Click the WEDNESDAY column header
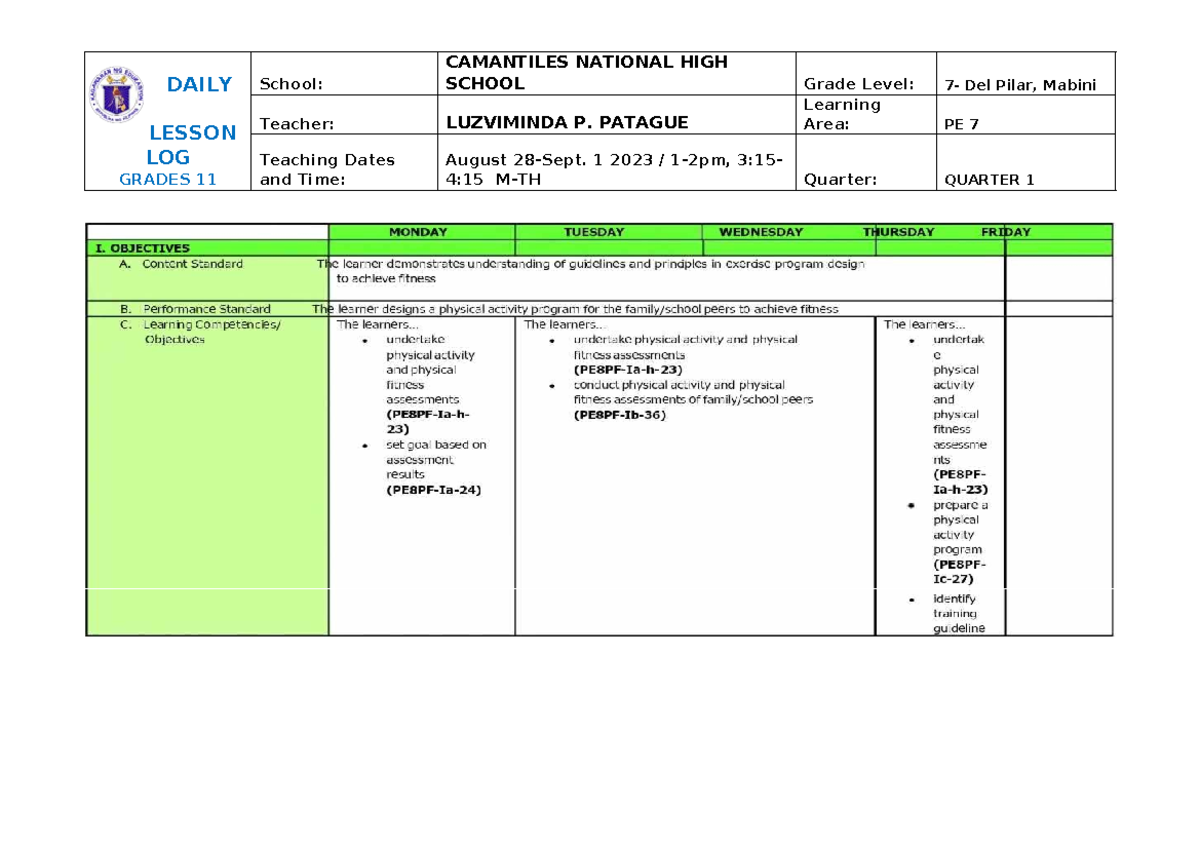 click(x=761, y=232)
